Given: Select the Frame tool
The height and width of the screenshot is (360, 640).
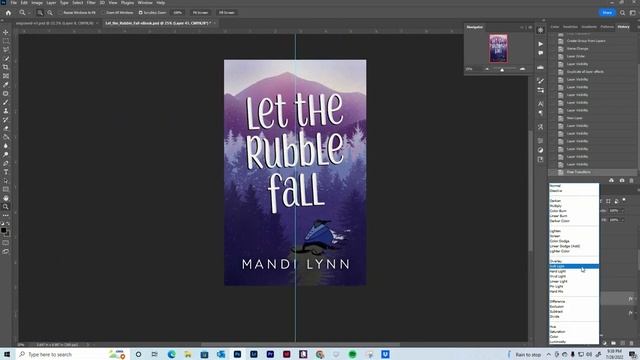Looking at the screenshot, I should click(x=6, y=76).
